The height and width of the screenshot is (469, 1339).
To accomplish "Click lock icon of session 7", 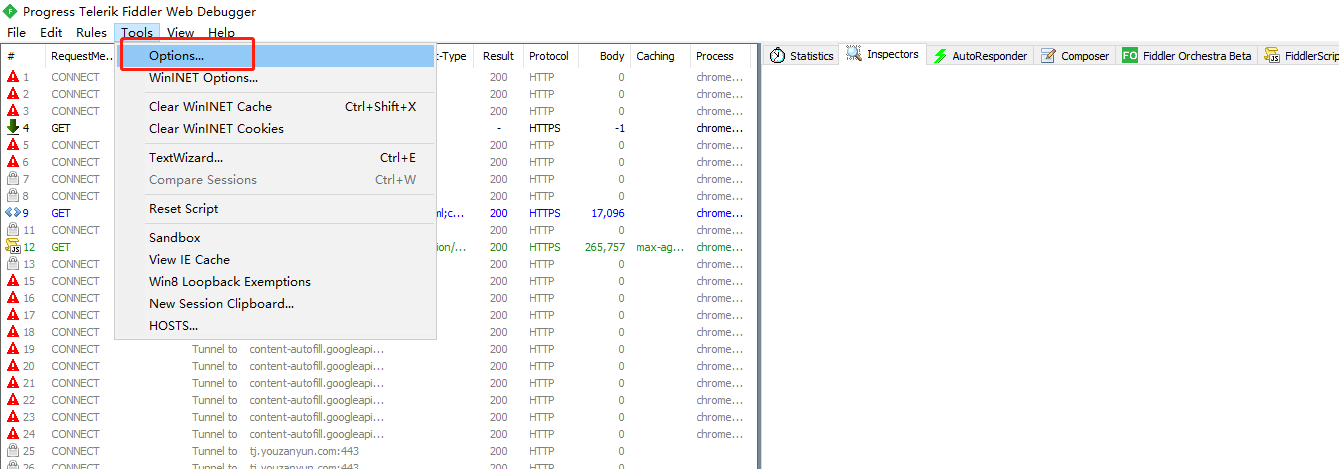I will (13, 179).
